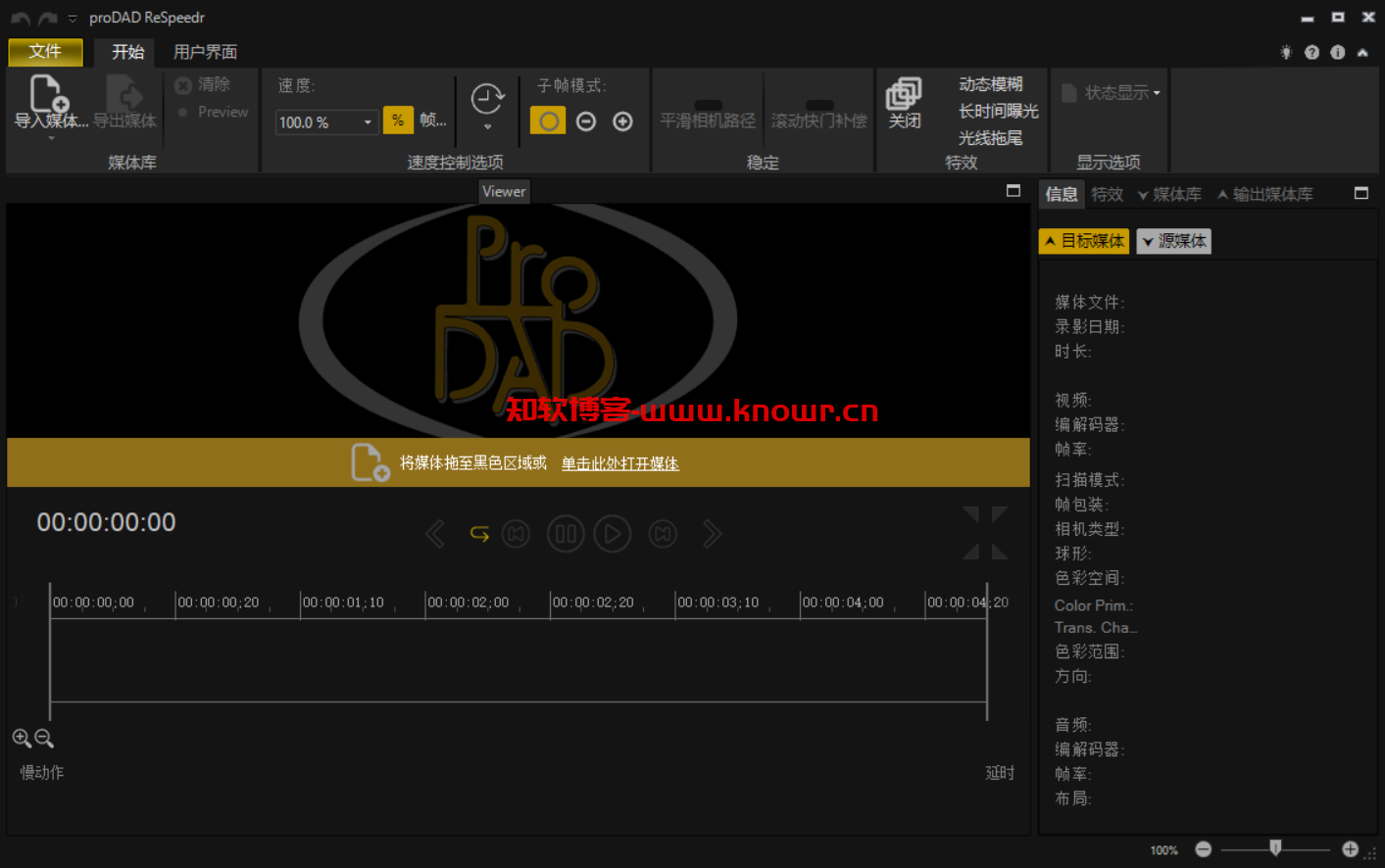
Task: Click the timeline speed curve area
Action: (x=518, y=660)
